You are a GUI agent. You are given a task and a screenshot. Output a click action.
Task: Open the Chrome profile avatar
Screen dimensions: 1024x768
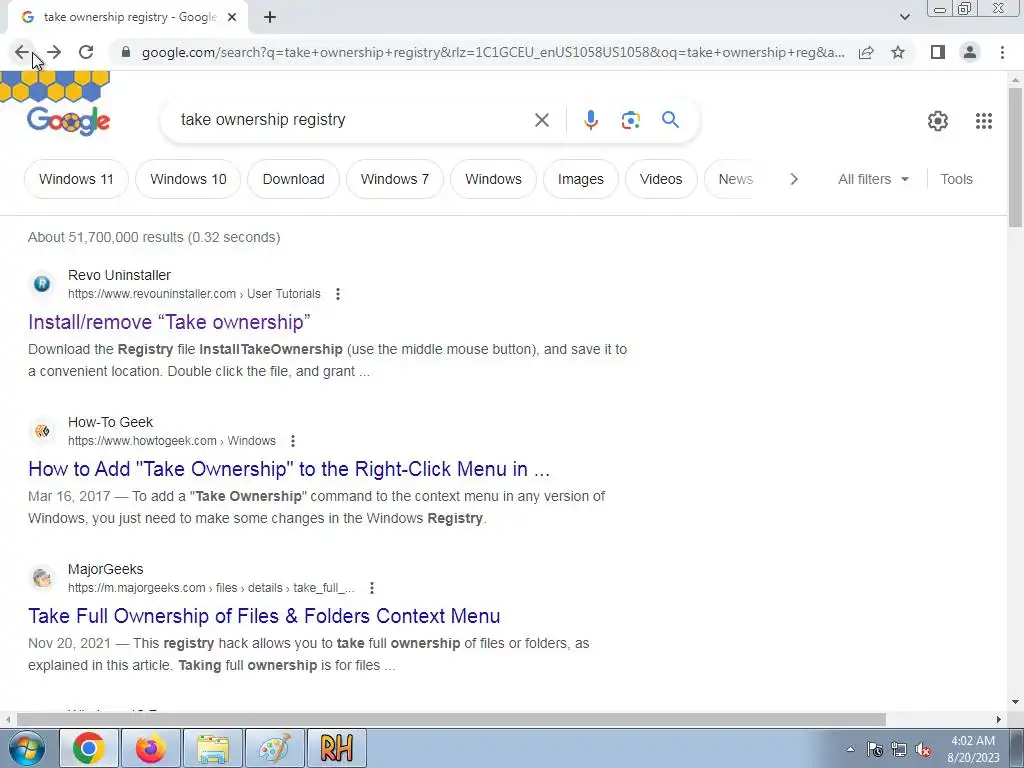tap(970, 52)
